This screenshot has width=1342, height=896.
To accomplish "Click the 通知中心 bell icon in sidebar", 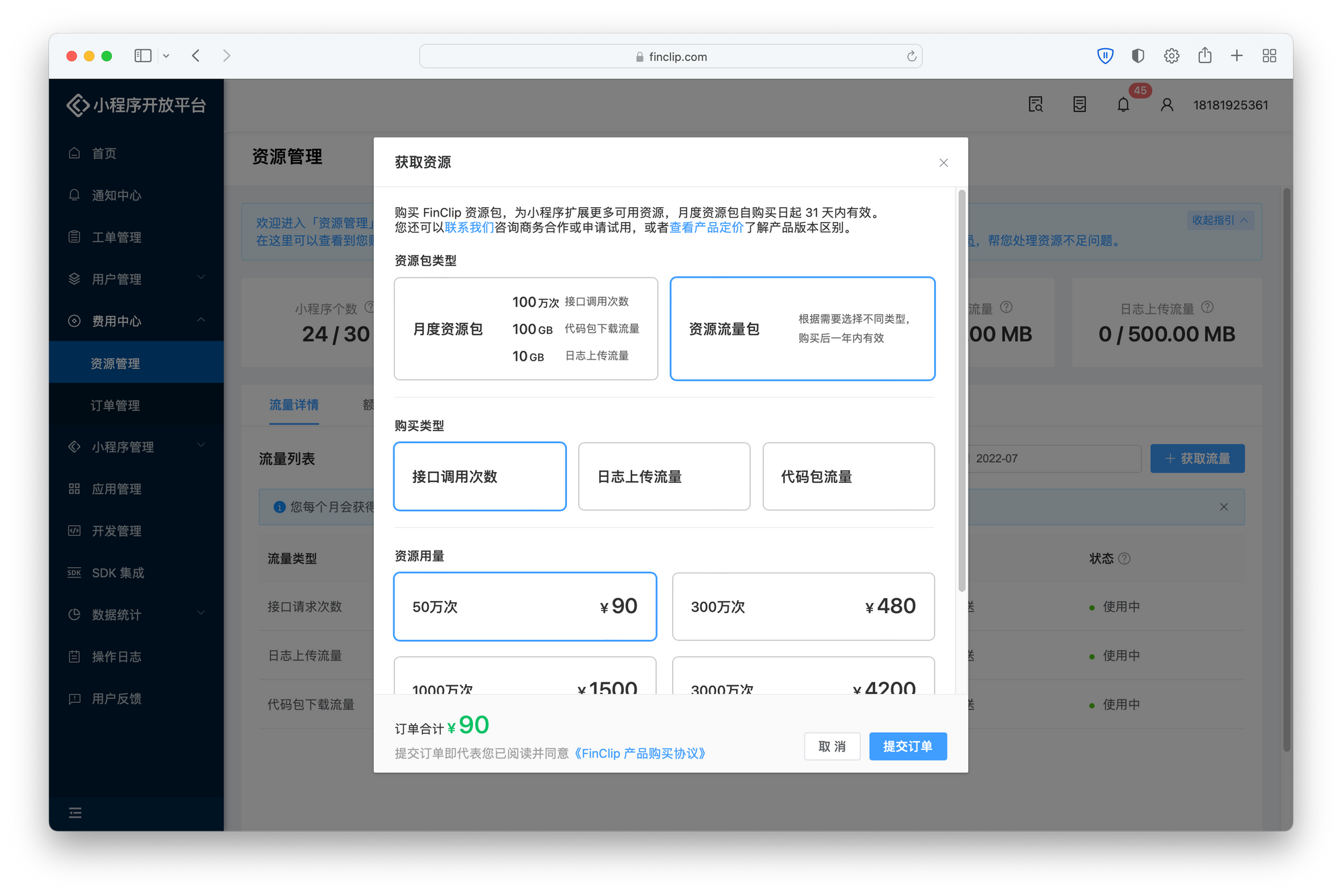I will tap(74, 194).
